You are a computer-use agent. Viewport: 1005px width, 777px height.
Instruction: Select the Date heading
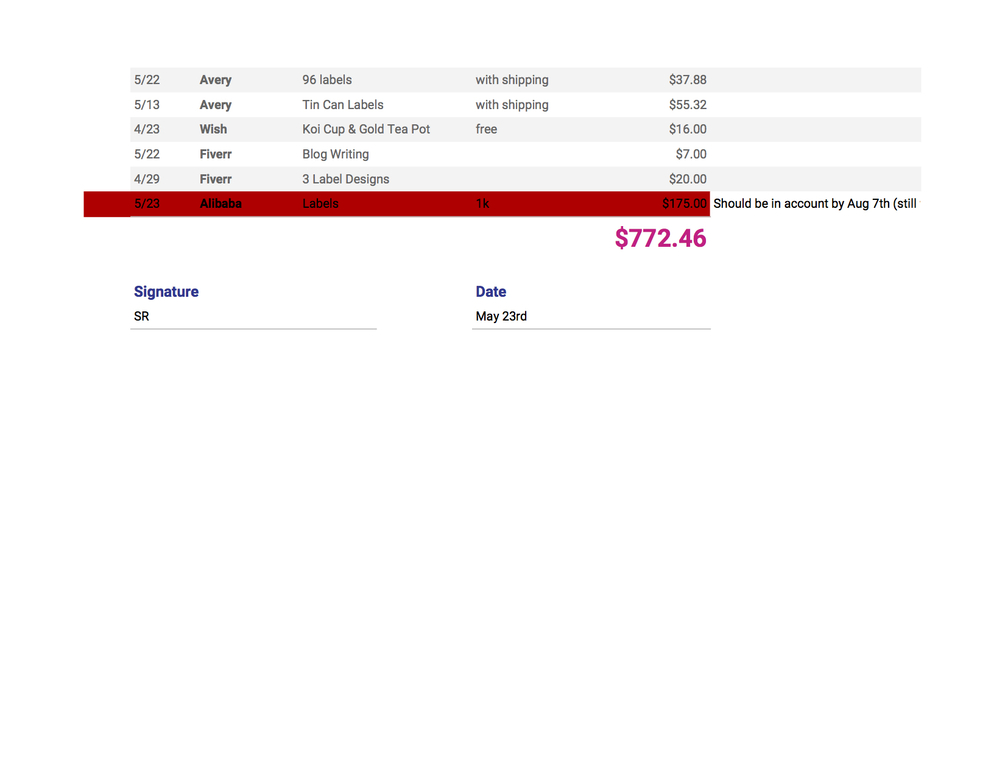pyautogui.click(x=491, y=292)
